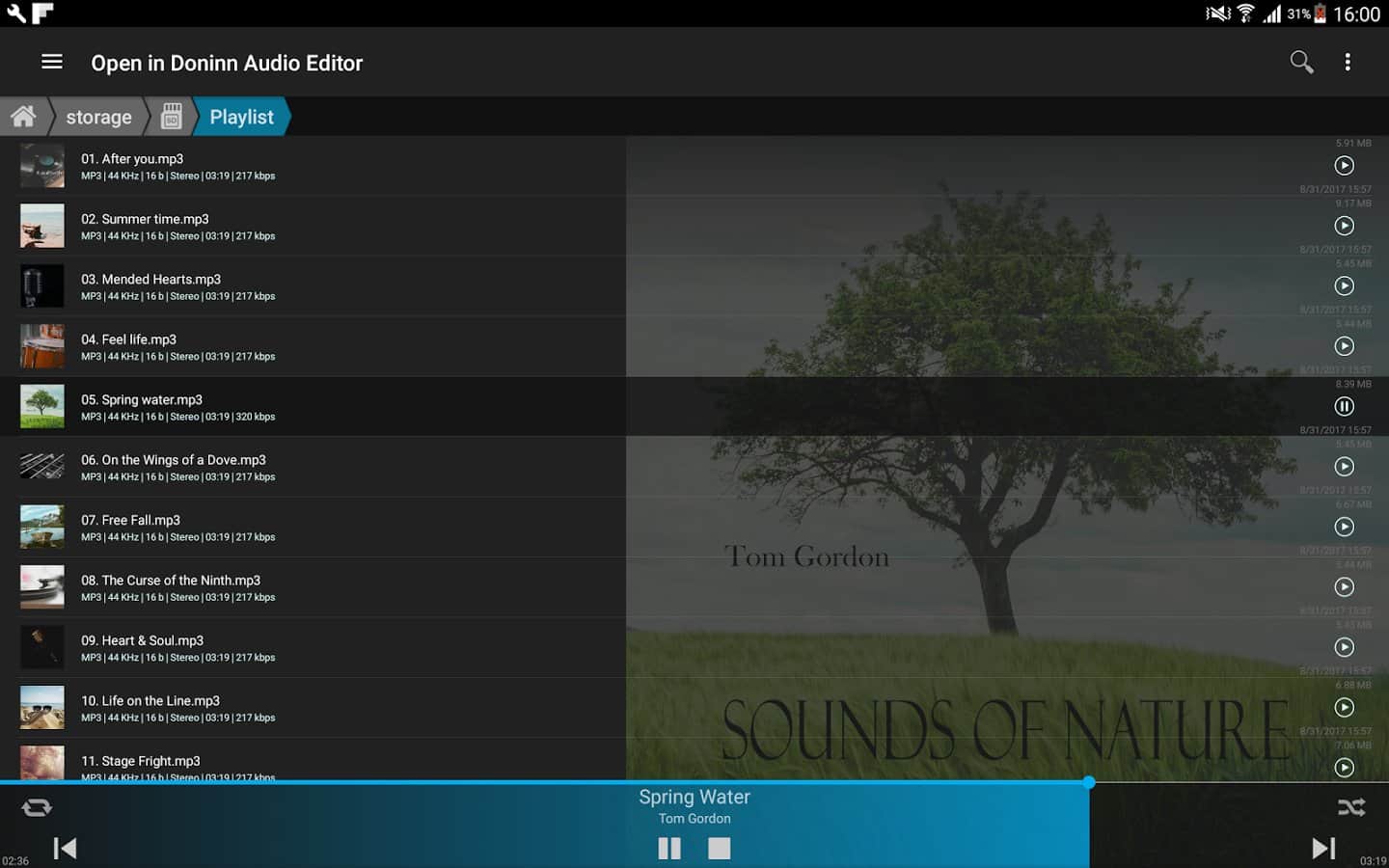Tap the 02. Summer time.mp3 album thumbnail
Screen dimensions: 1389x868
pyautogui.click(x=42, y=226)
